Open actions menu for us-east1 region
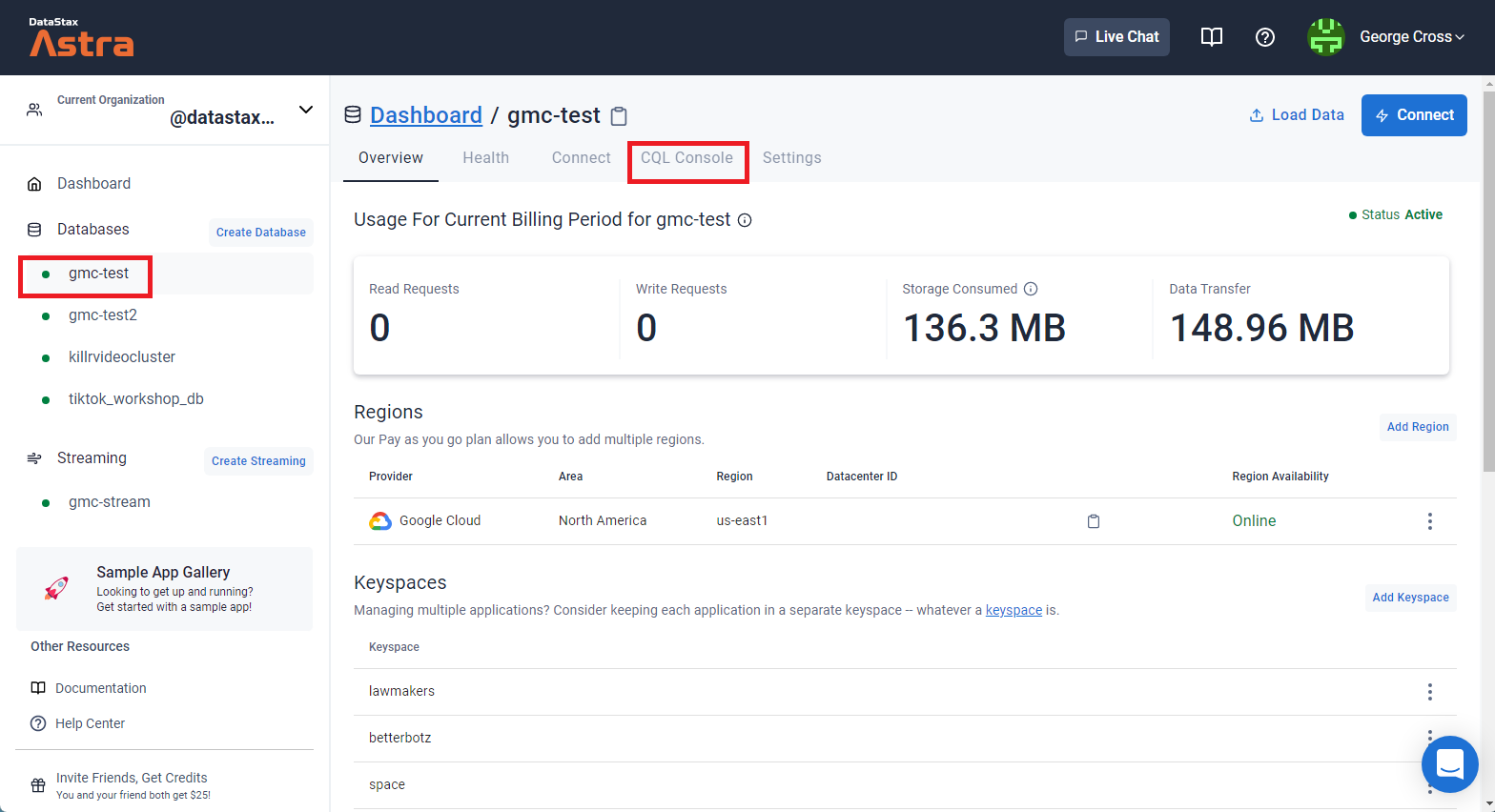Image resolution: width=1495 pixels, height=812 pixels. tap(1429, 521)
